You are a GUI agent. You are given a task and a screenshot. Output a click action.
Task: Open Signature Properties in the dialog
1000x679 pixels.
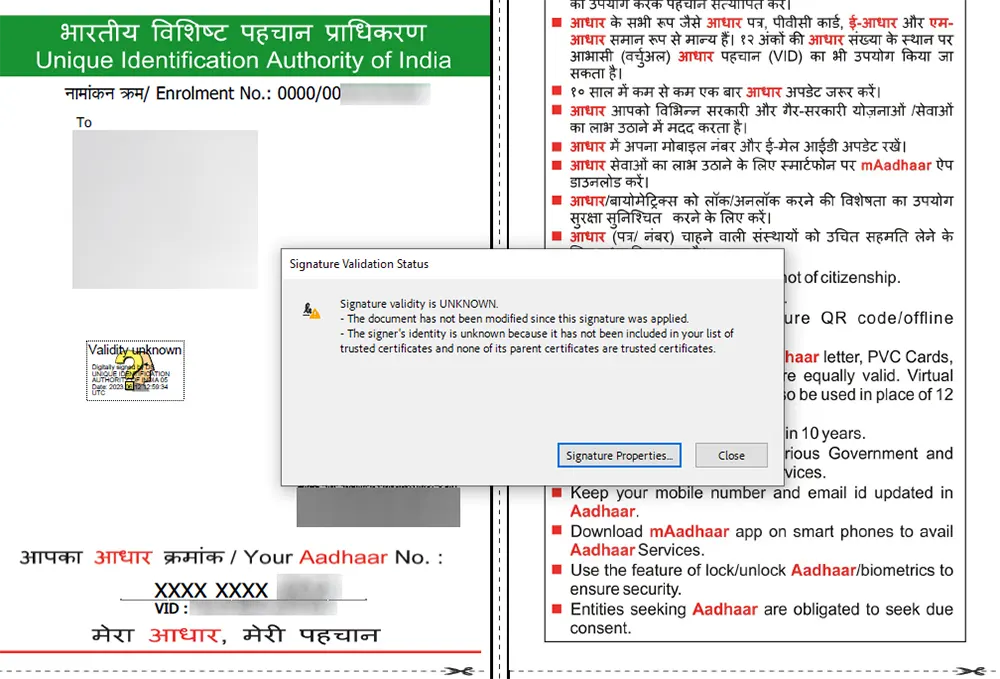619,455
